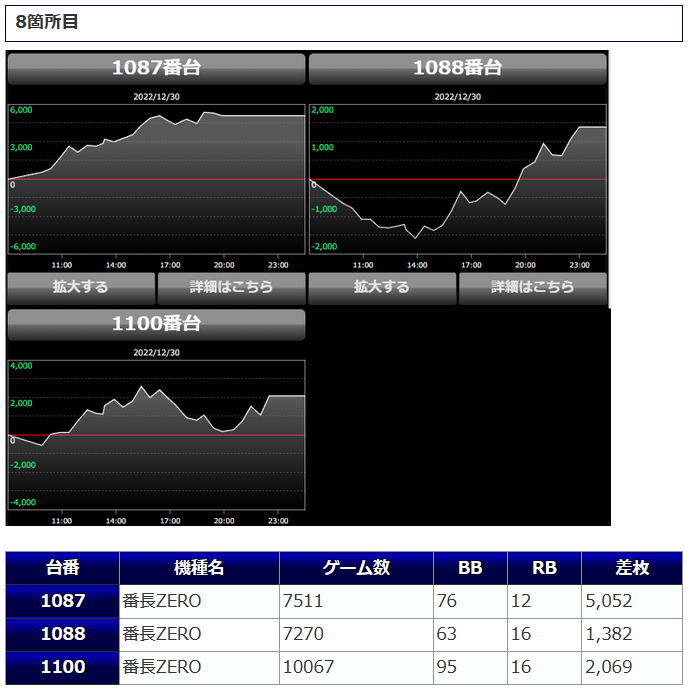Click BB value 76
Viewport: 691px width, 689px height.
[446, 601]
